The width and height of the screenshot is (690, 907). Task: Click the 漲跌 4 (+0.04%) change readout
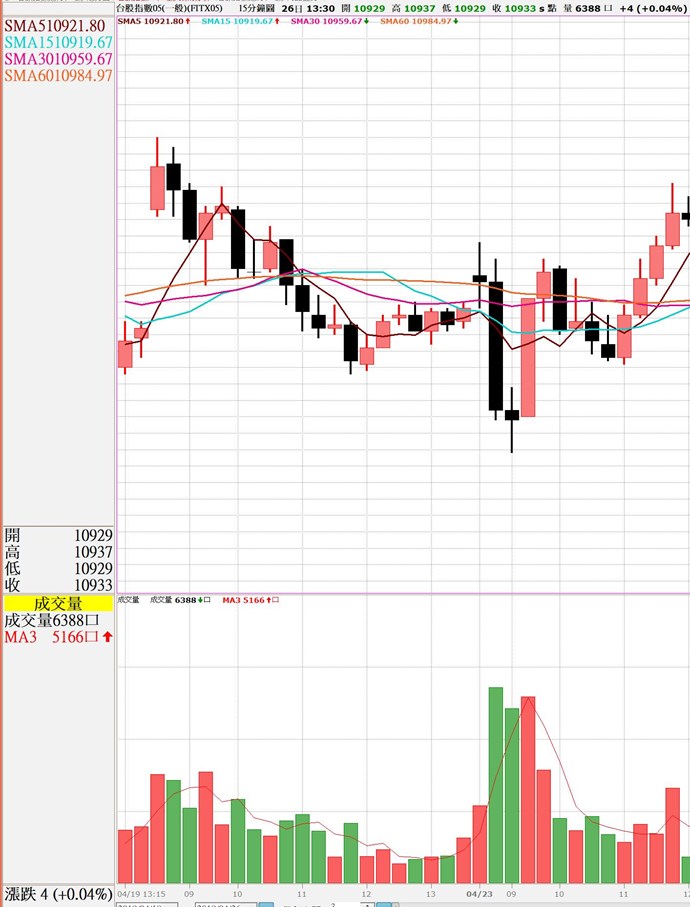click(x=58, y=893)
